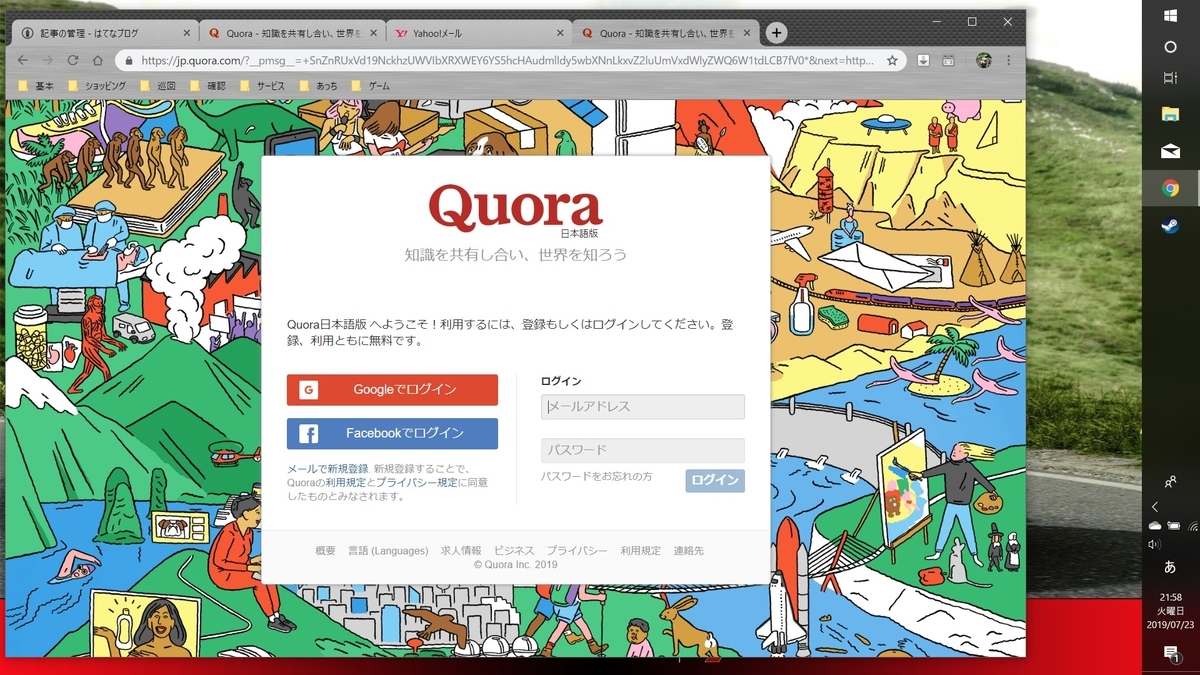Click the URL address bar
The width and height of the screenshot is (1200, 675).
pyautogui.click(x=510, y=60)
